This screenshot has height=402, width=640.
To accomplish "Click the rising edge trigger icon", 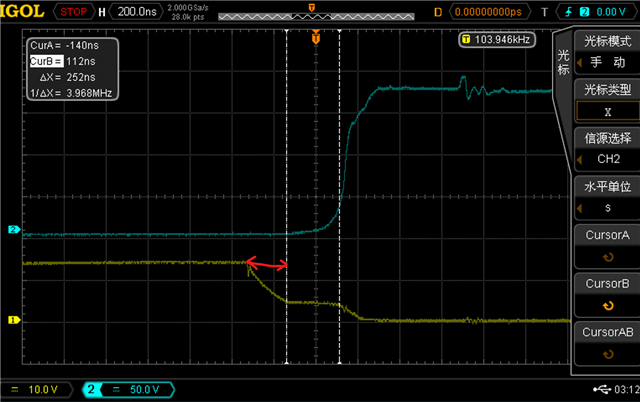I will point(569,12).
